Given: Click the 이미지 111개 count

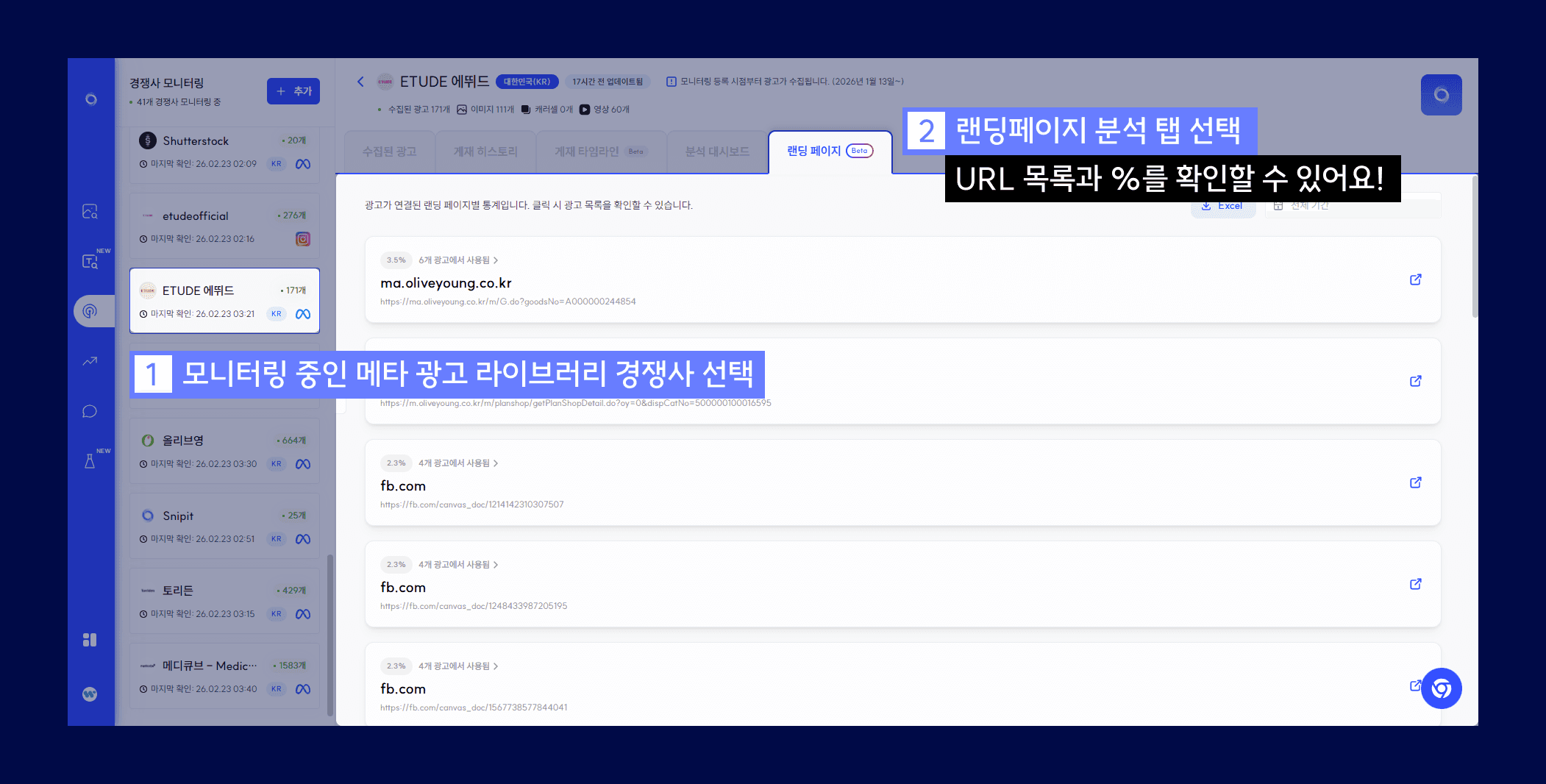Looking at the screenshot, I should click(x=485, y=110).
